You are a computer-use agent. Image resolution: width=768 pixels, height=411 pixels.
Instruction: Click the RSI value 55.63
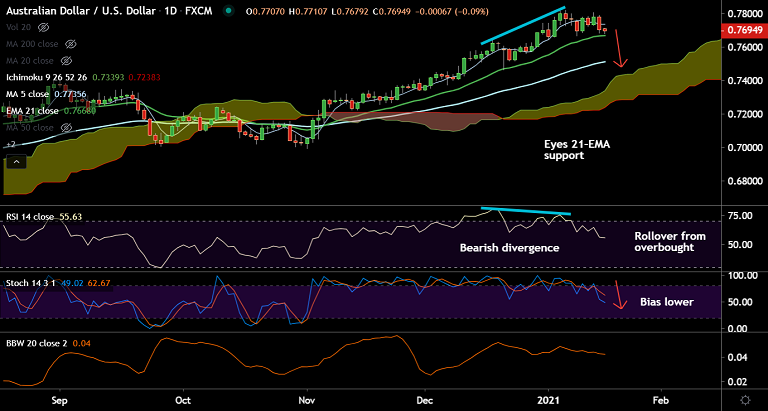(x=70, y=216)
